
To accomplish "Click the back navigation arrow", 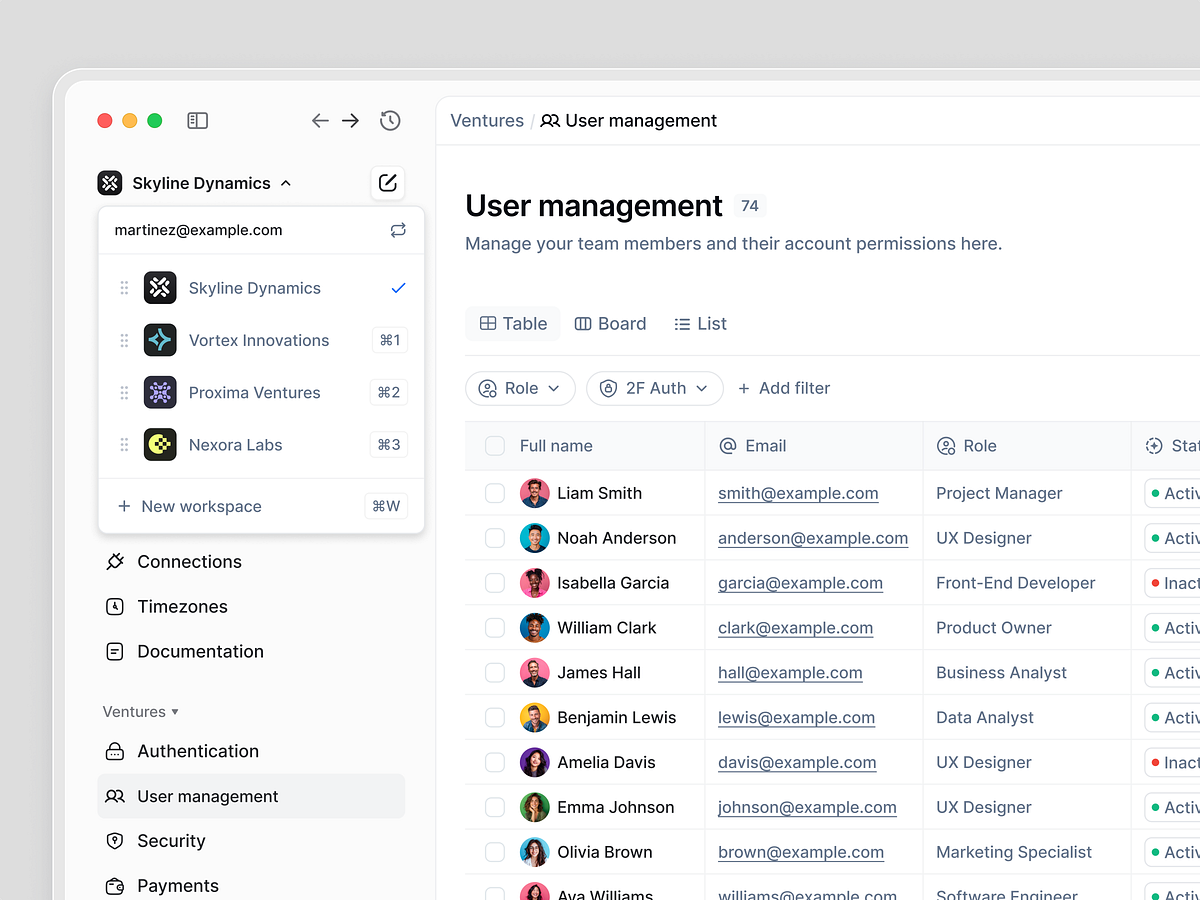I will click(x=320, y=121).
